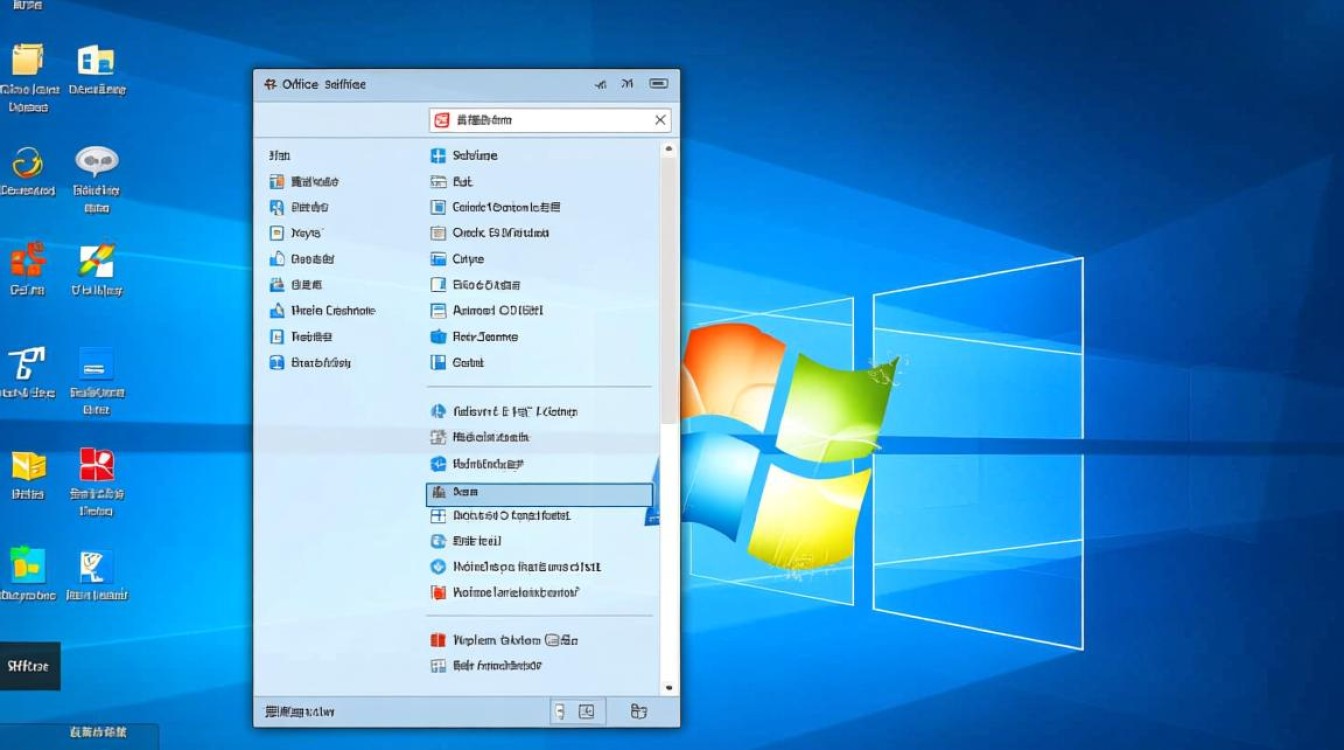Click the red book icon below the lower divider
This screenshot has height=750, width=1344.
pyautogui.click(x=437, y=640)
